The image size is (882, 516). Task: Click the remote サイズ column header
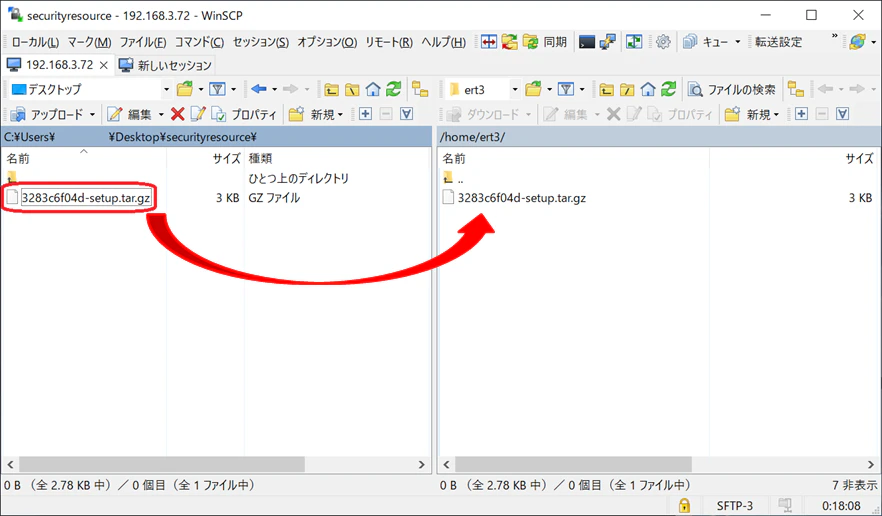[x=795, y=159]
